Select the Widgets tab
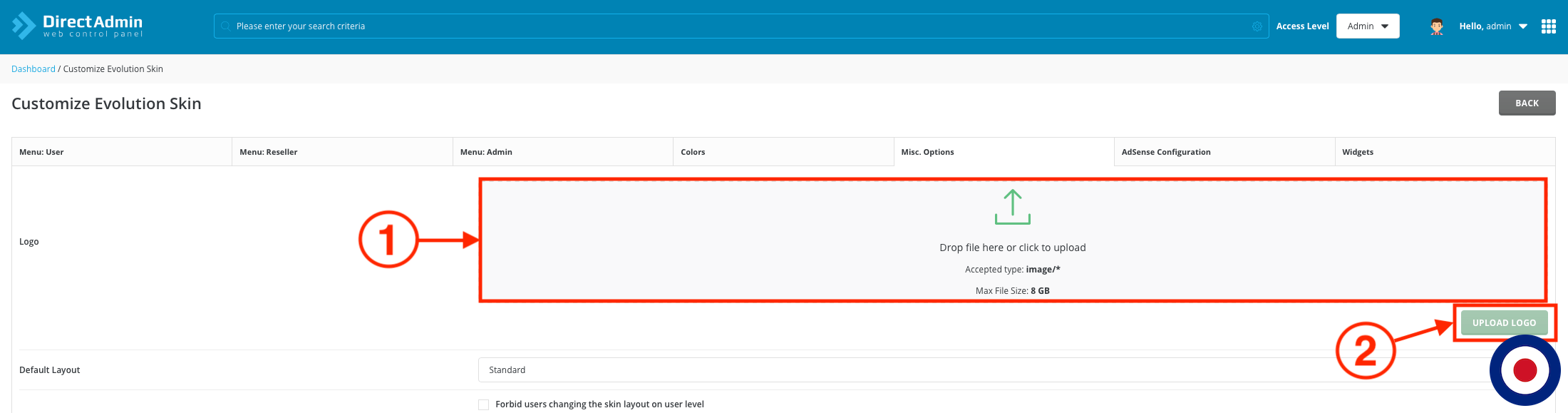The width and height of the screenshot is (1568, 413). [1444, 152]
